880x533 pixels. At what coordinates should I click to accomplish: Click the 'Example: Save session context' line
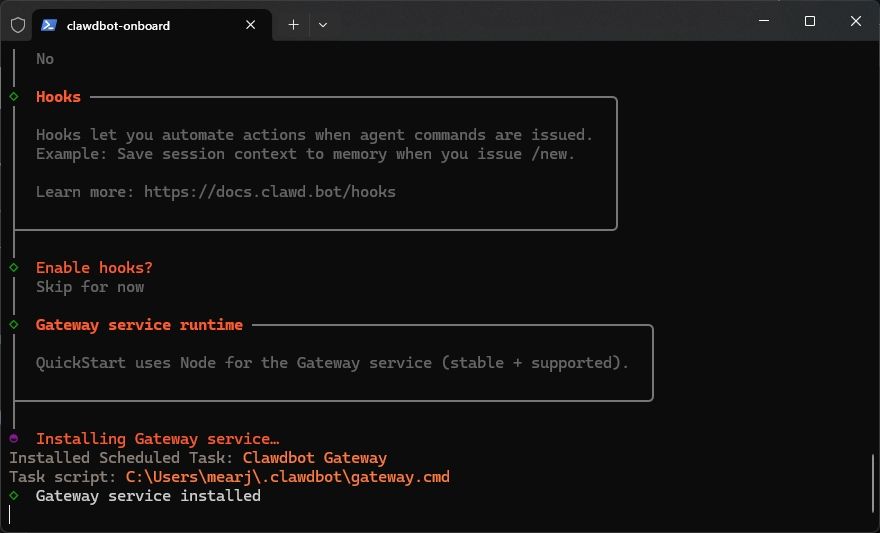click(305, 154)
